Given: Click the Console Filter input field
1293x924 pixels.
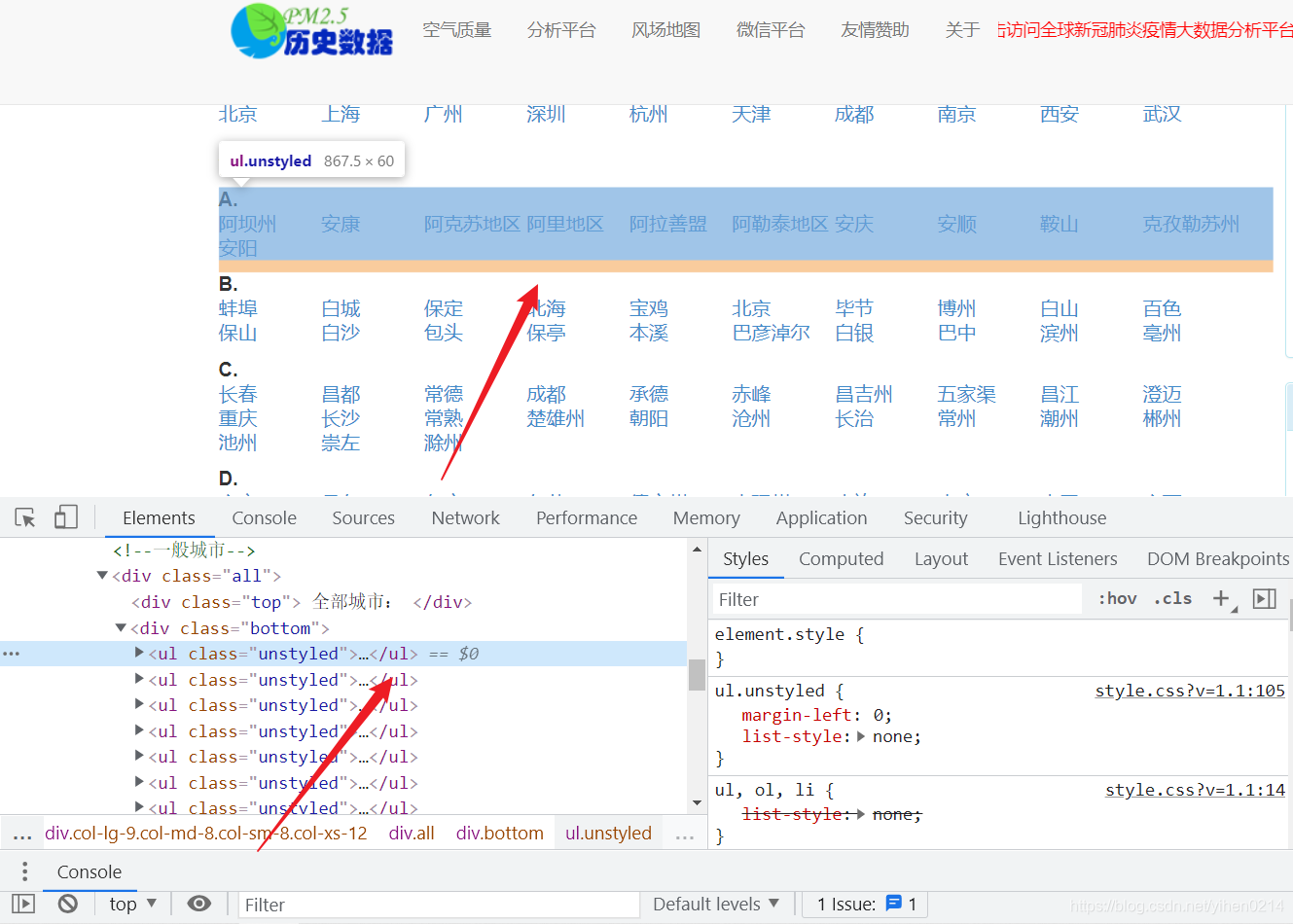Looking at the screenshot, I should 439,905.
